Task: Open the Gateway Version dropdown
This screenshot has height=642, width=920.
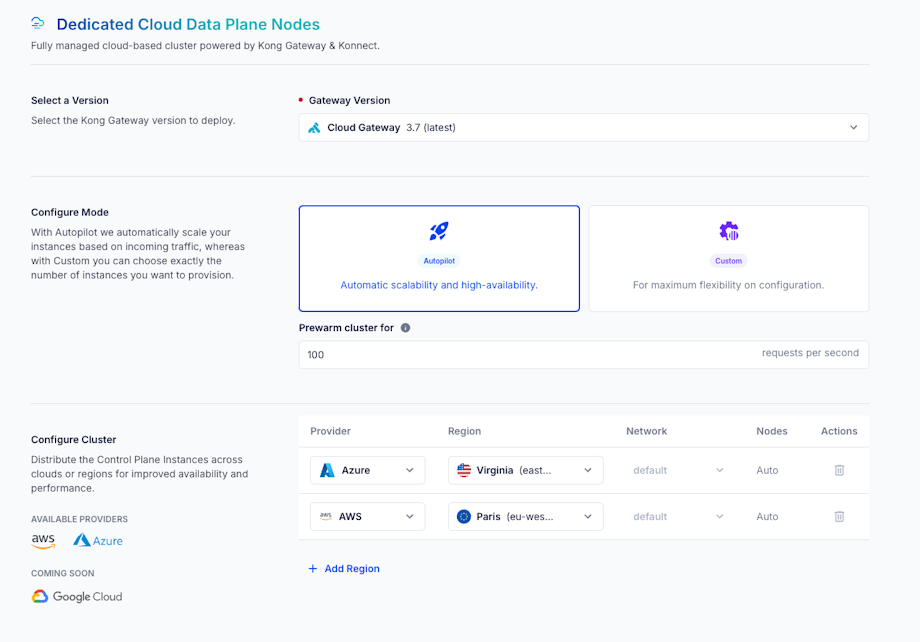Action: (x=854, y=127)
